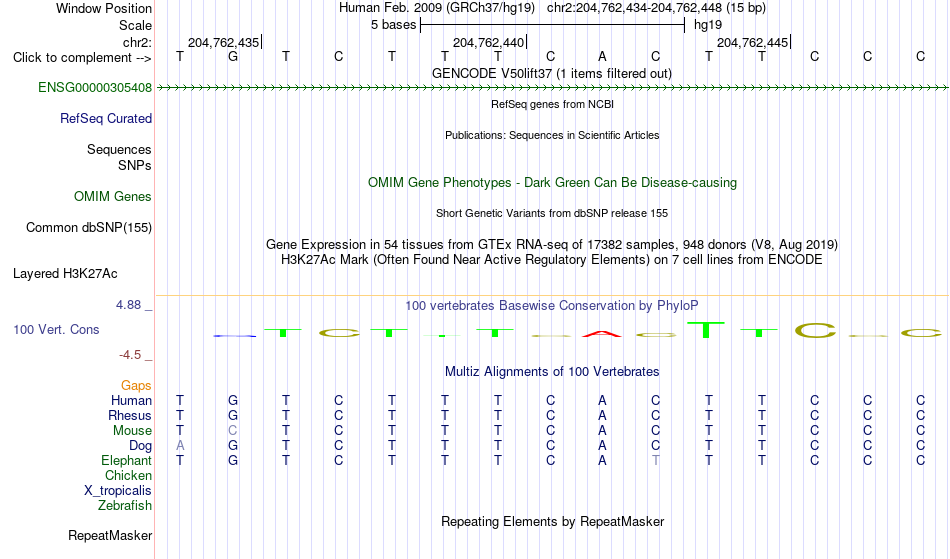Image resolution: width=950 pixels, height=559 pixels.
Task: Click the OMIM Genes track label
Action: pyautogui.click(x=112, y=197)
